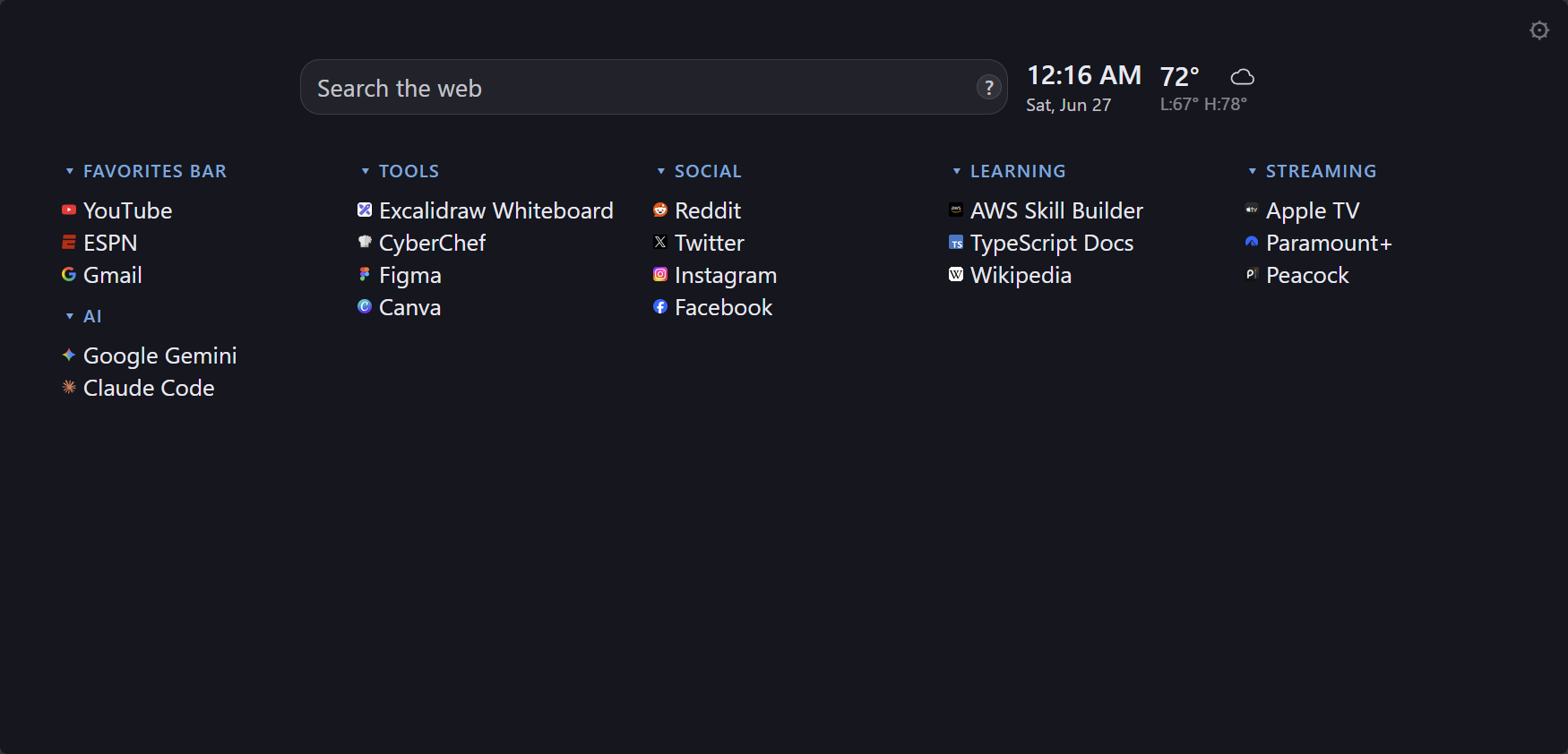Open the CyberChef link
The width and height of the screenshot is (1568, 754).
[x=432, y=243]
